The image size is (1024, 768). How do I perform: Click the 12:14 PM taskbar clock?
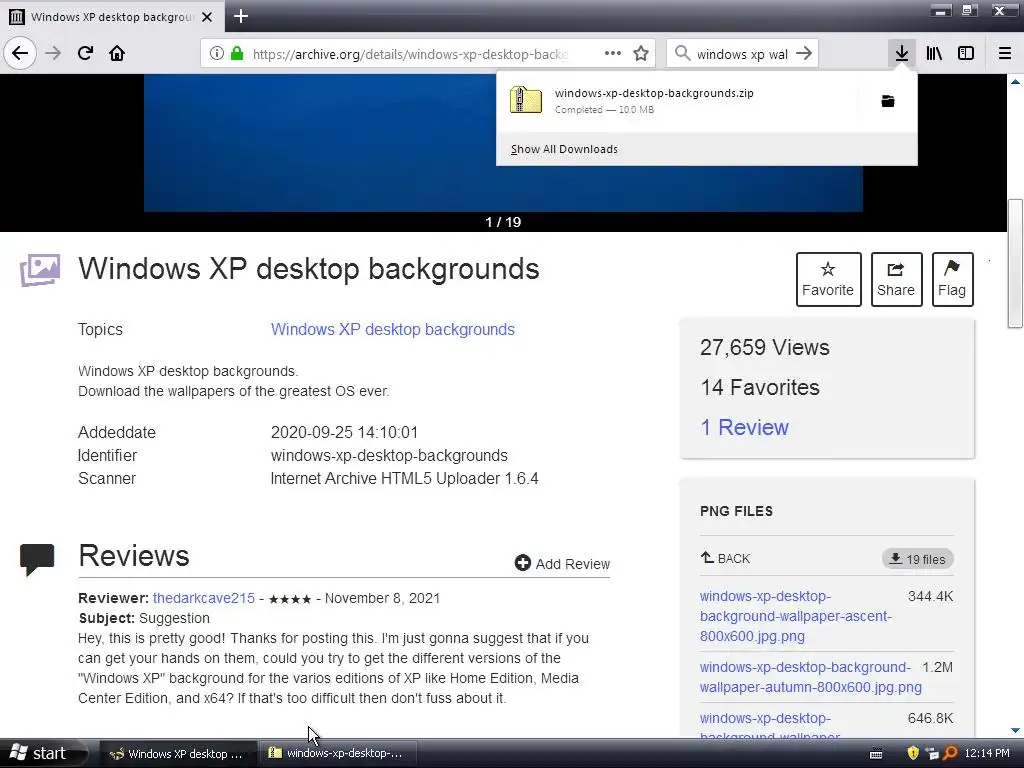(x=987, y=754)
